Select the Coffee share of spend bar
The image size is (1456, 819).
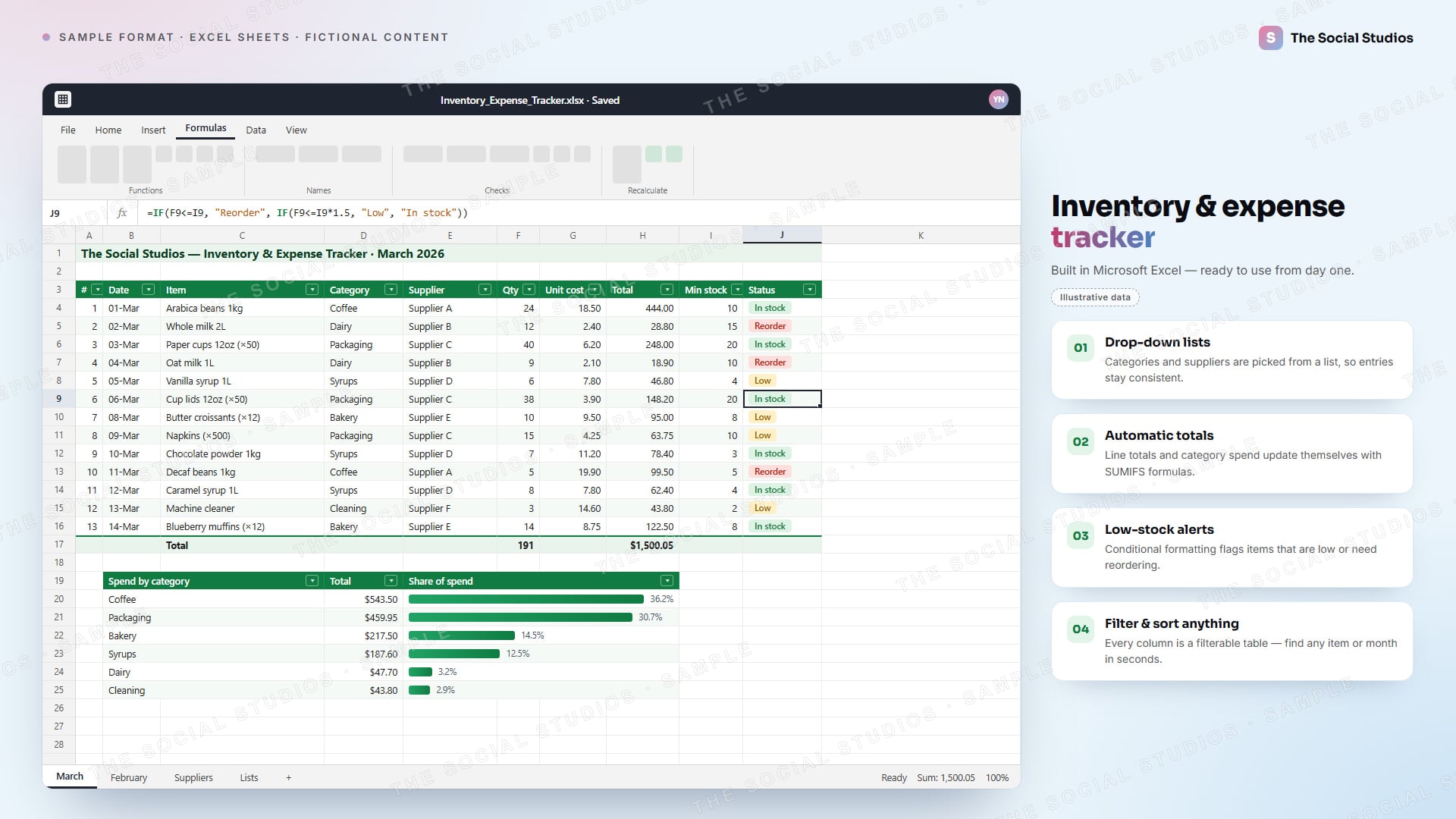(526, 599)
